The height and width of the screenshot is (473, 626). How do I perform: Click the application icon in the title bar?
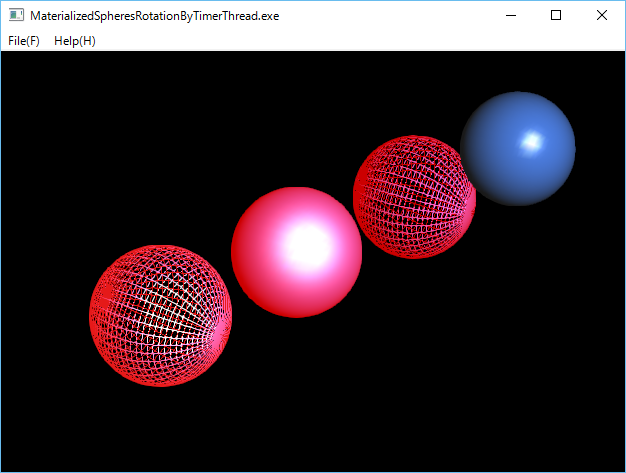click(x=16, y=16)
